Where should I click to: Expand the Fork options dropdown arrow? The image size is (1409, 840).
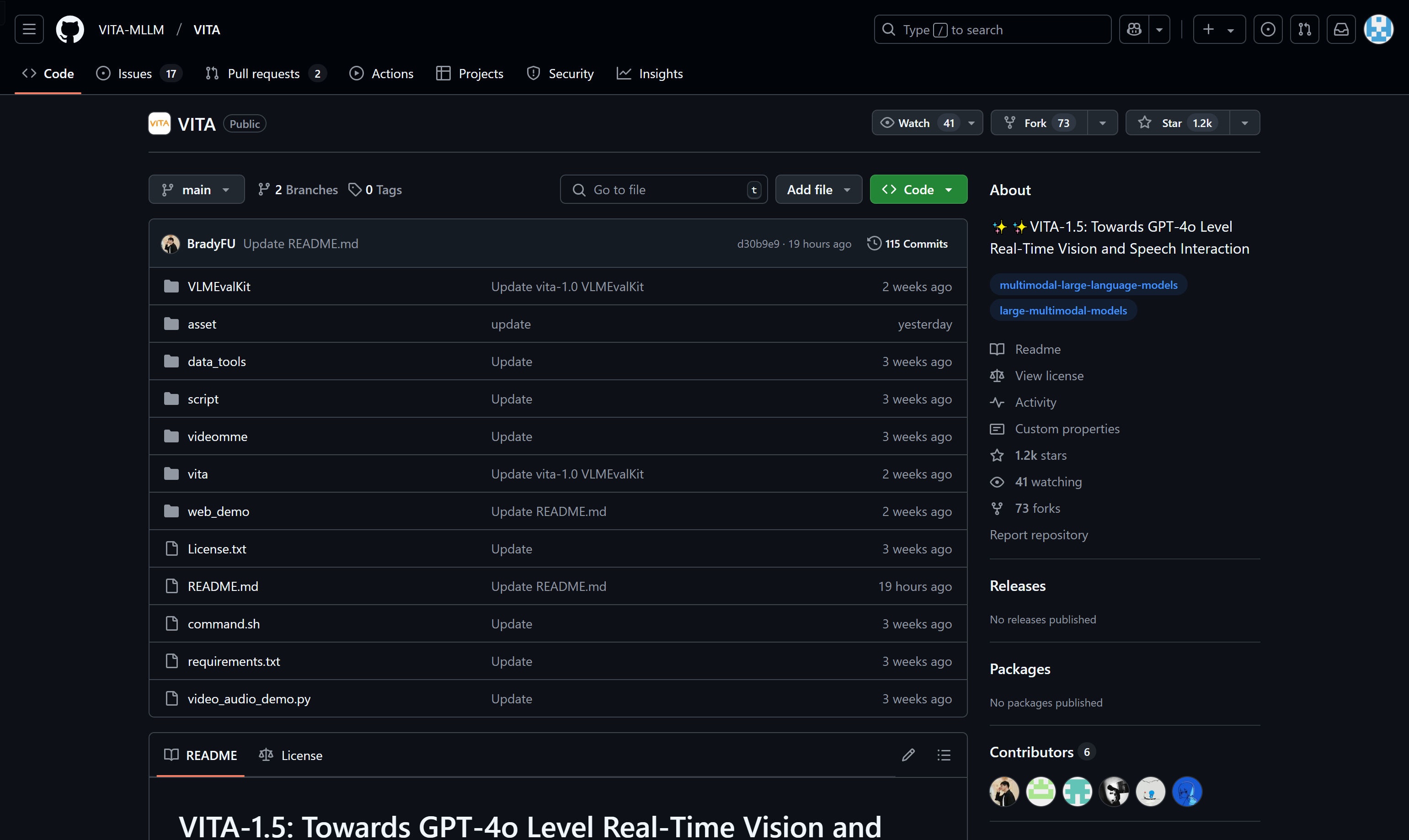click(x=1103, y=123)
